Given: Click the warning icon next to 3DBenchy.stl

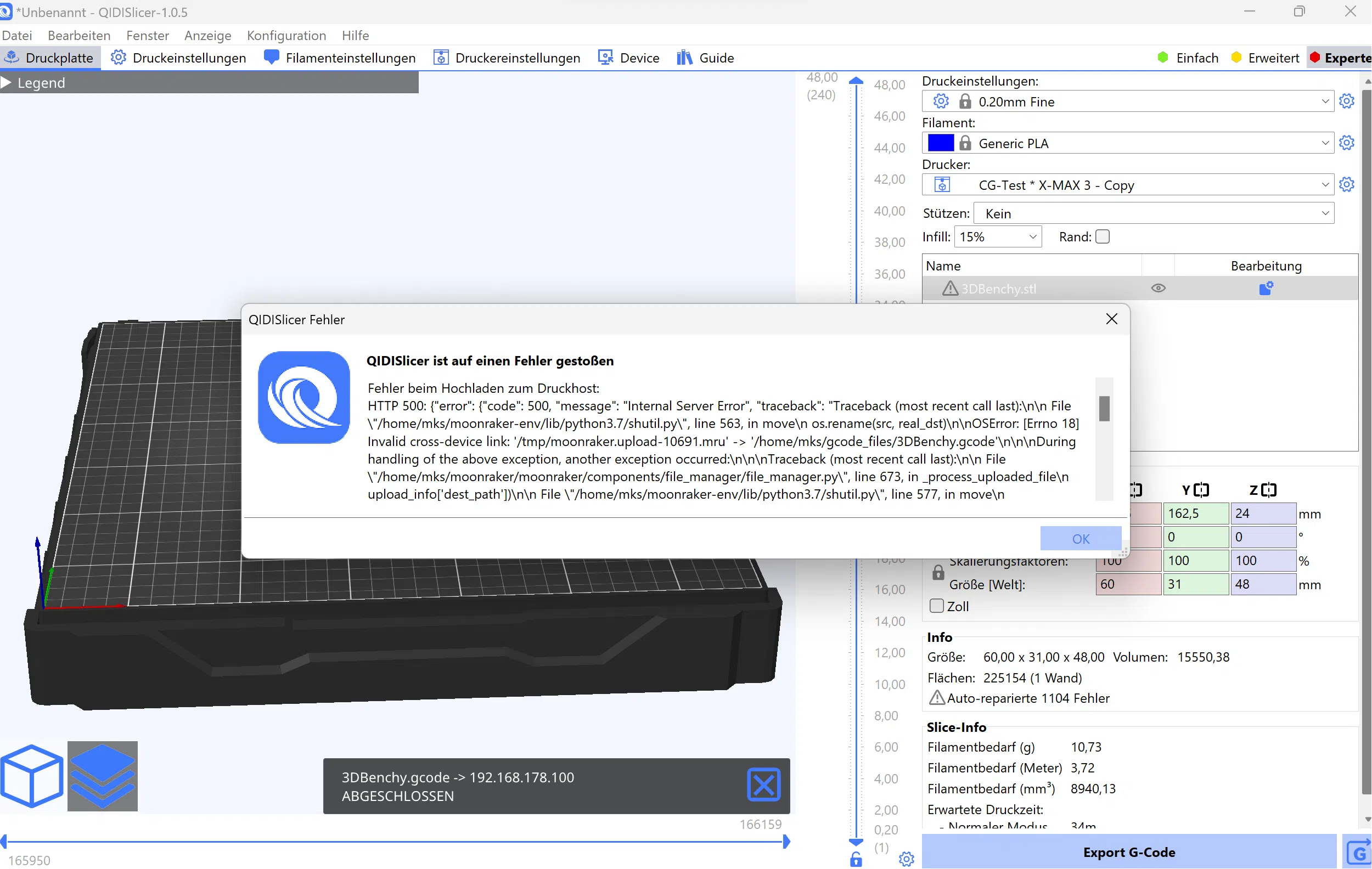Looking at the screenshot, I should pyautogui.click(x=950, y=288).
